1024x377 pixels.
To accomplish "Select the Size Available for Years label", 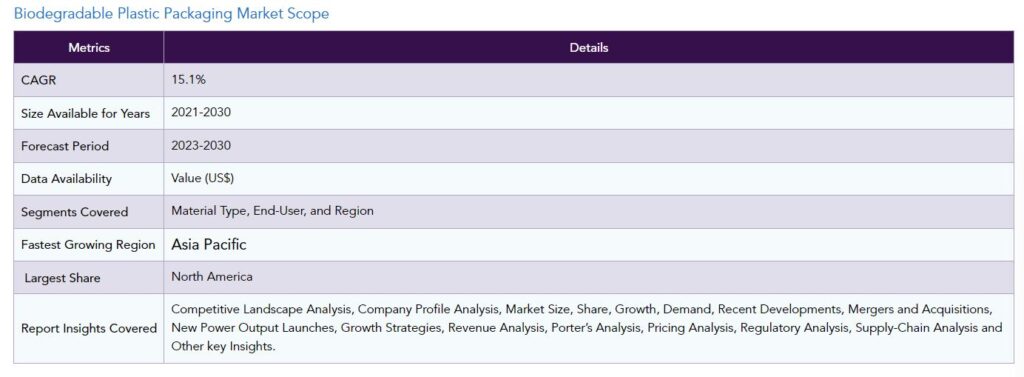I will 86,114.
